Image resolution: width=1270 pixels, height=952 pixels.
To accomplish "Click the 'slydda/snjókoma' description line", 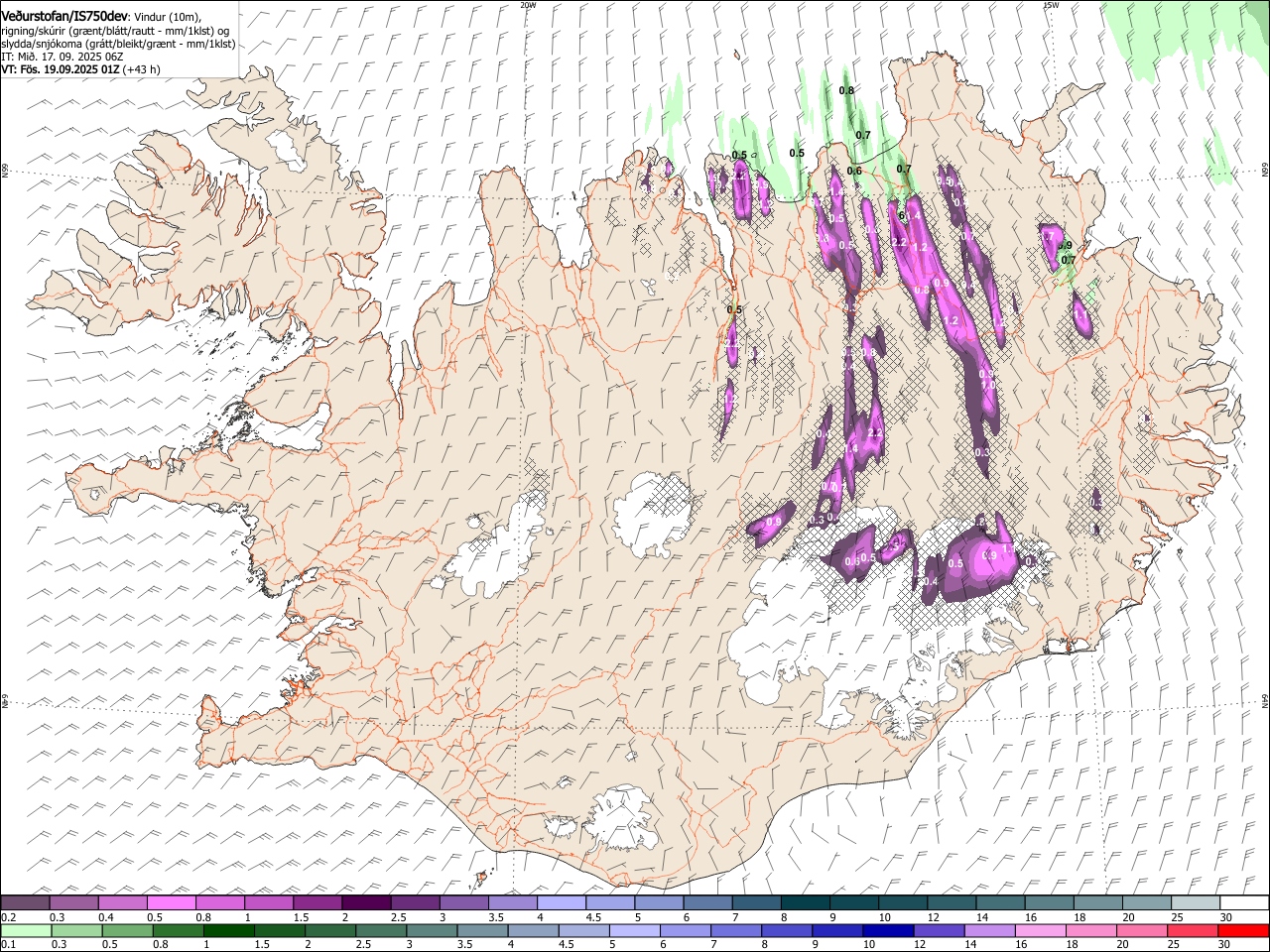I will coord(118,44).
